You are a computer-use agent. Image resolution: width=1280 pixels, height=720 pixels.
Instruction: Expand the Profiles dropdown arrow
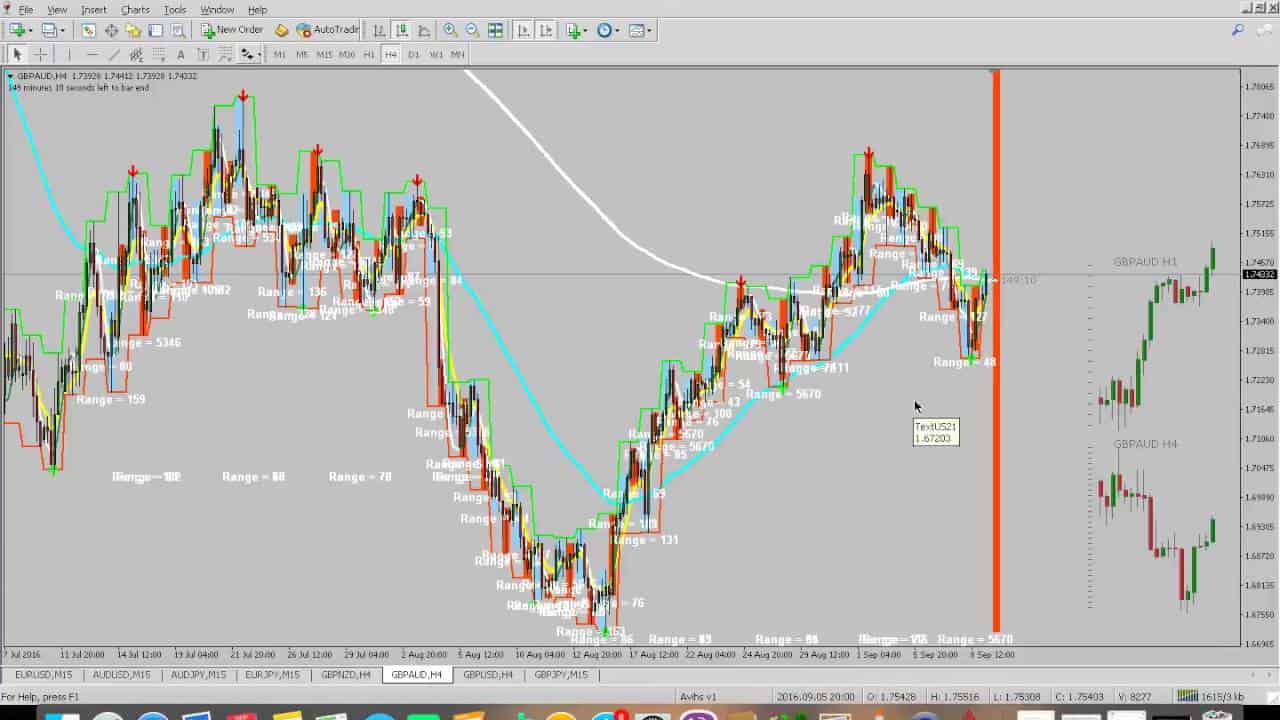tap(62, 30)
